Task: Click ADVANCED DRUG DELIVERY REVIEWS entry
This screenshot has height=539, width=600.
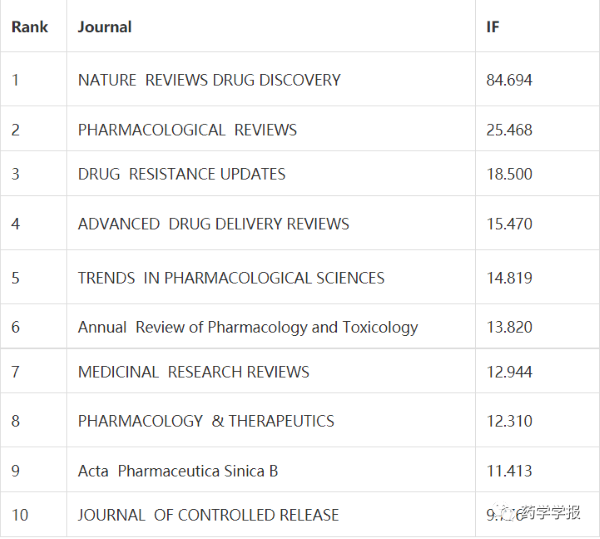Action: (214, 224)
